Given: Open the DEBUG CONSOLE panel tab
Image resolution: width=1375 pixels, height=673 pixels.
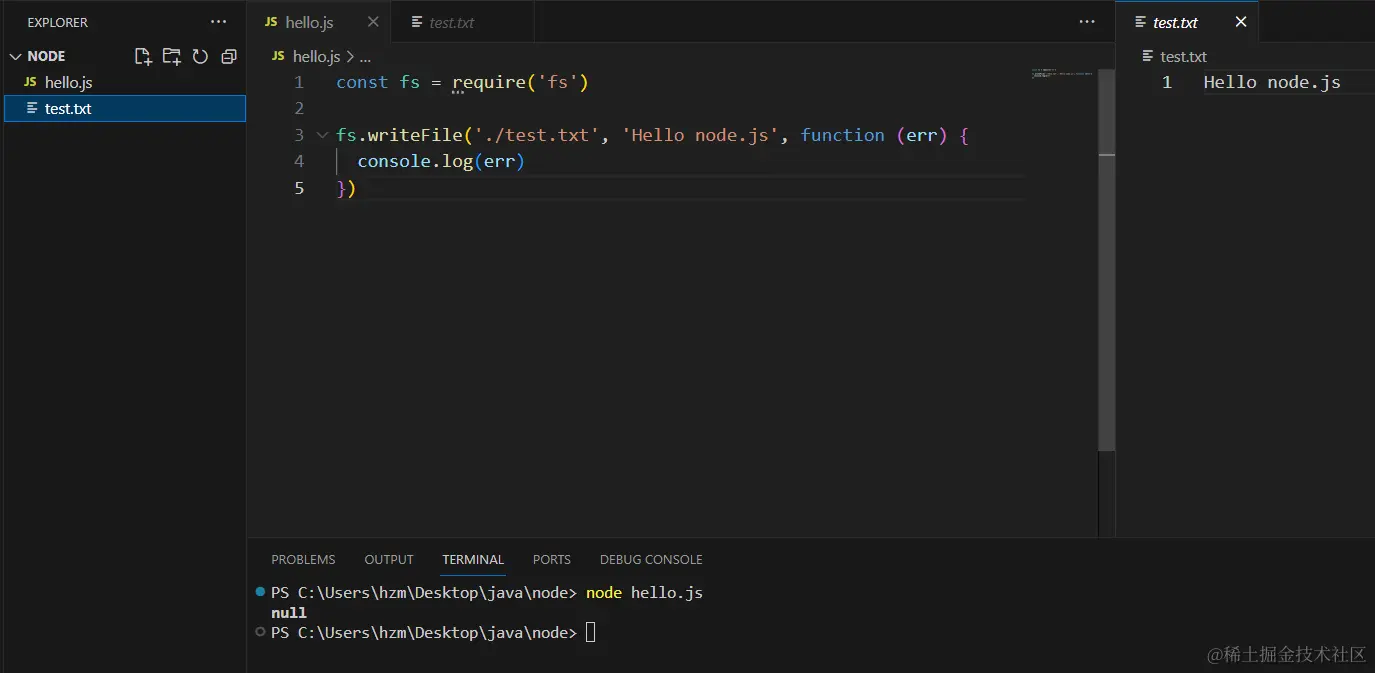Looking at the screenshot, I should (651, 559).
